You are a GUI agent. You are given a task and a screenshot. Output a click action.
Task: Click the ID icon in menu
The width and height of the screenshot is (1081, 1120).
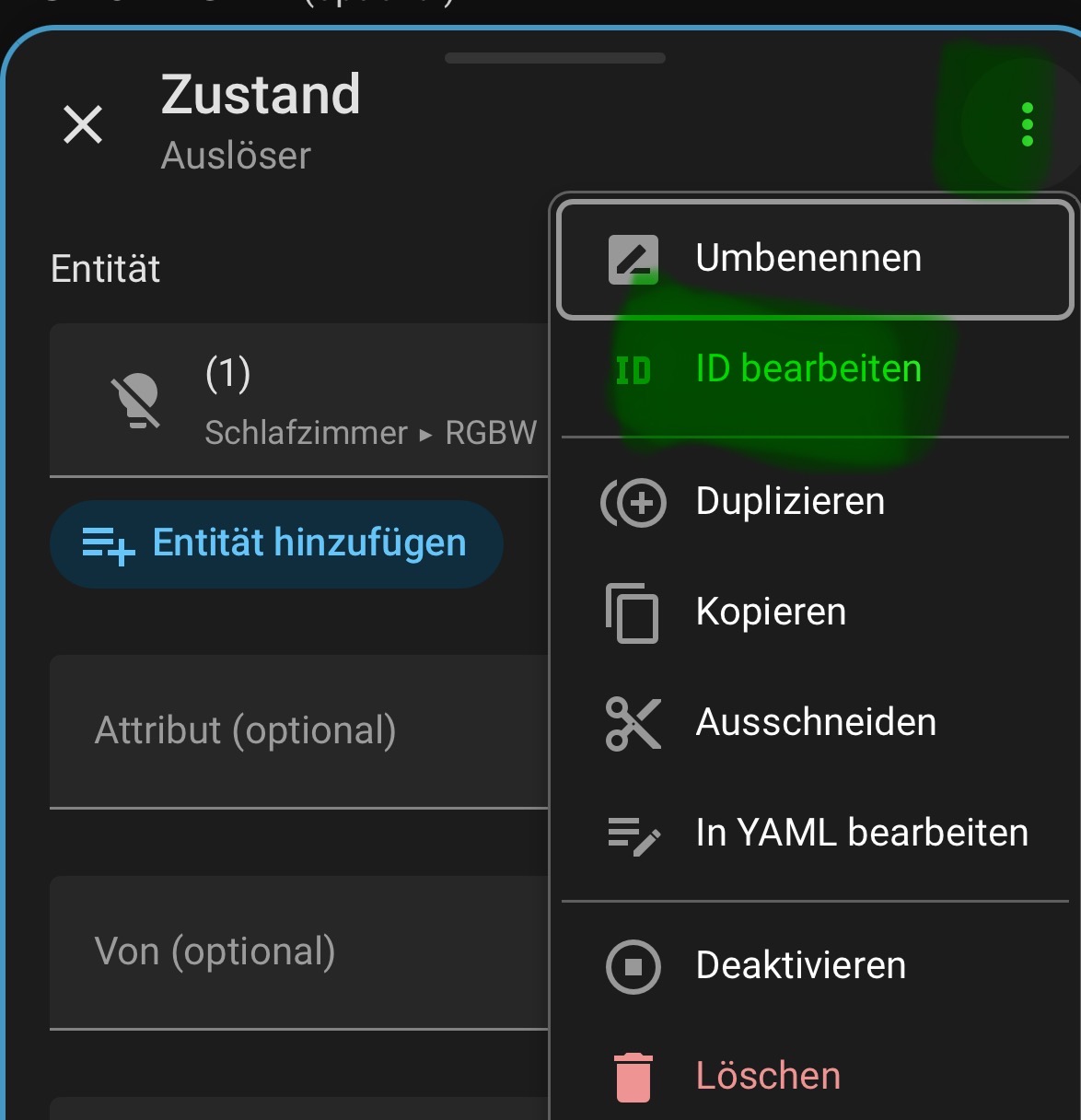pos(633,370)
